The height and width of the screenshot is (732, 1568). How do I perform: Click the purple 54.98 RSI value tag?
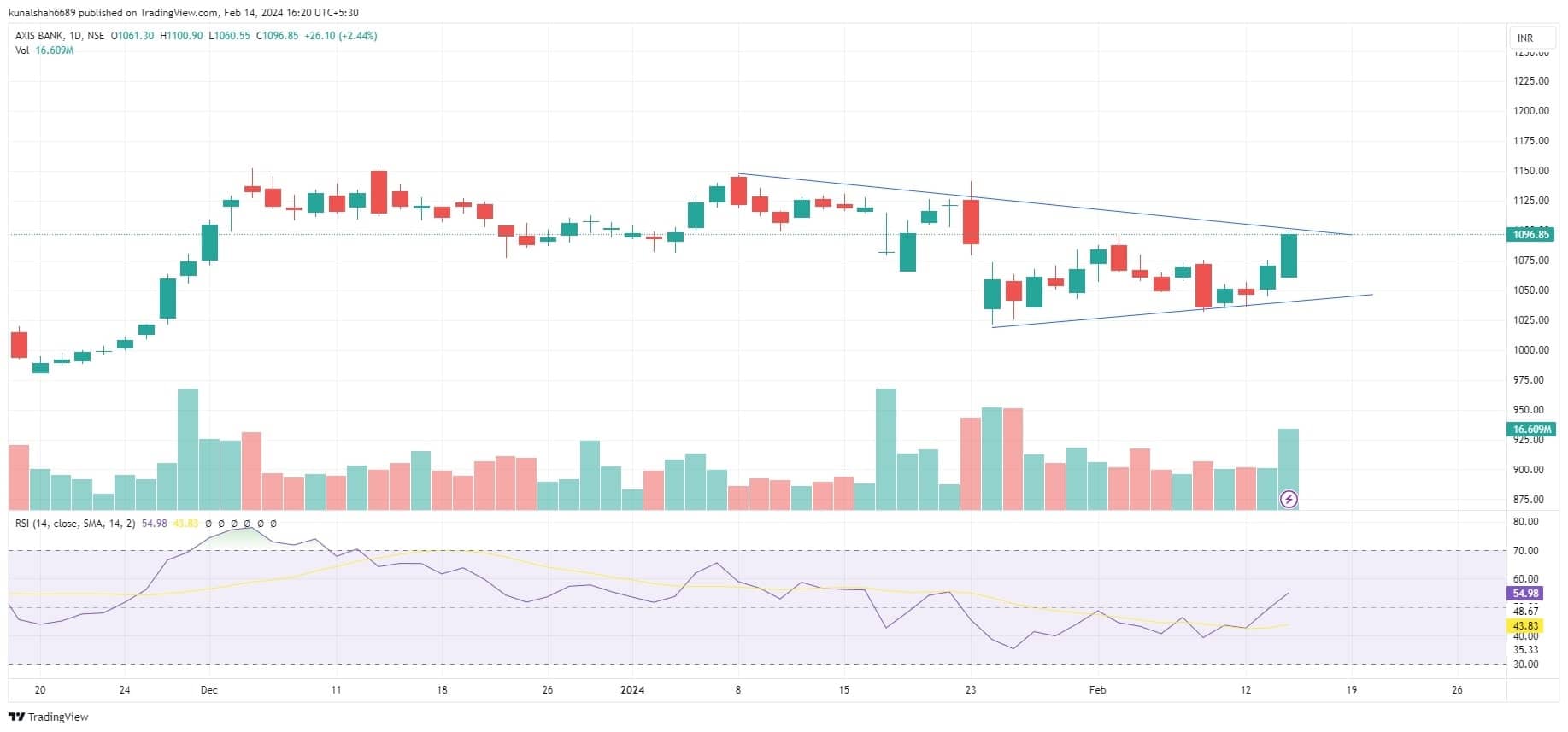click(1525, 593)
